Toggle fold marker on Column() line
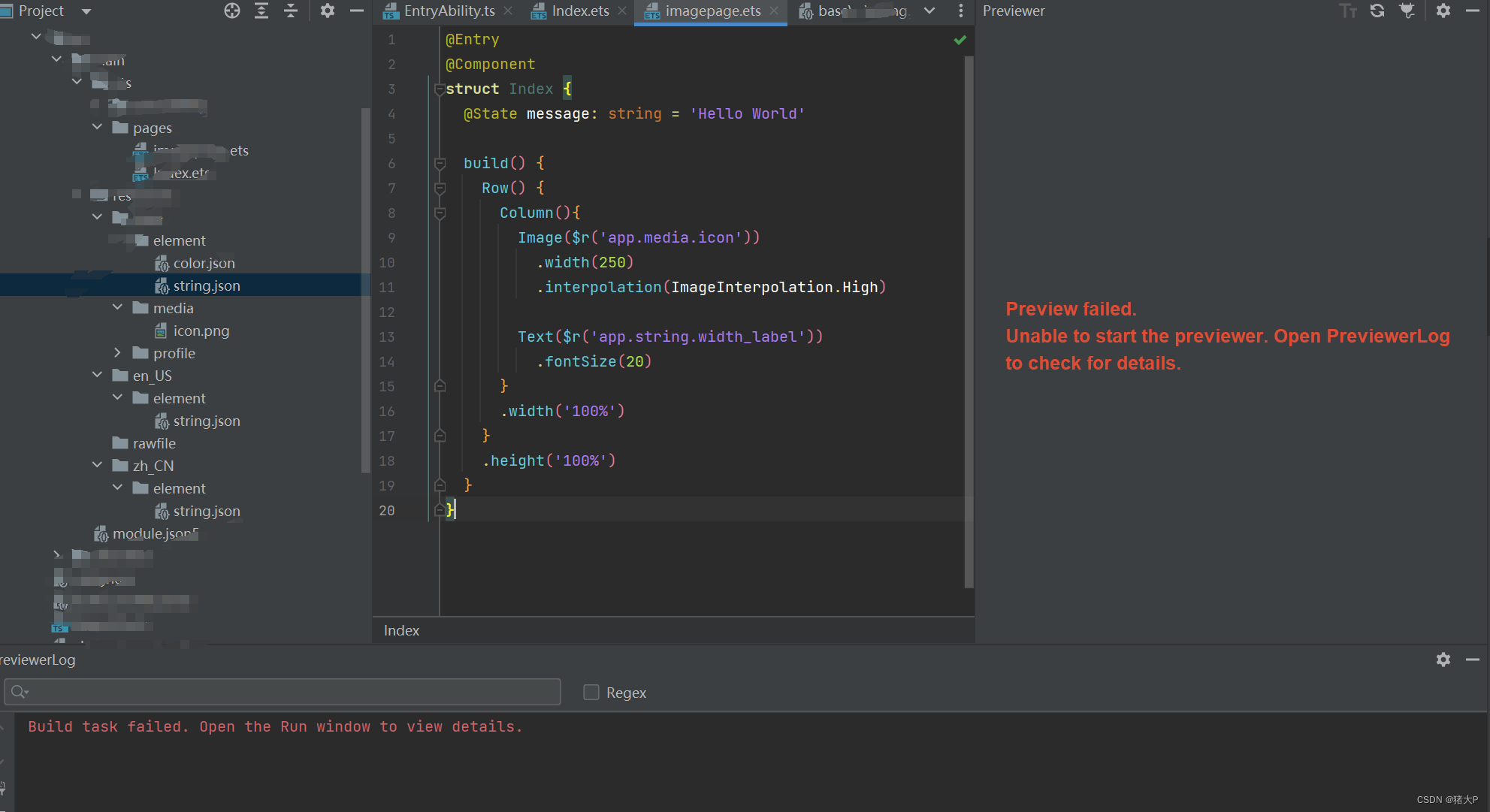The height and width of the screenshot is (812, 1490). coord(440,213)
